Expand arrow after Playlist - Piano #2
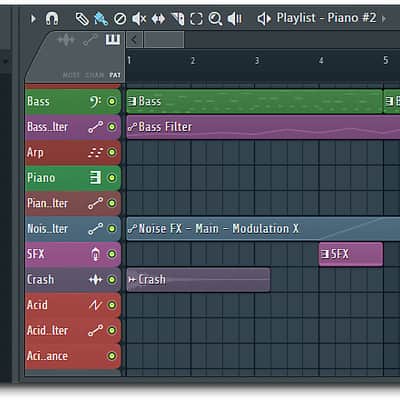The width and height of the screenshot is (400, 400). [384, 19]
